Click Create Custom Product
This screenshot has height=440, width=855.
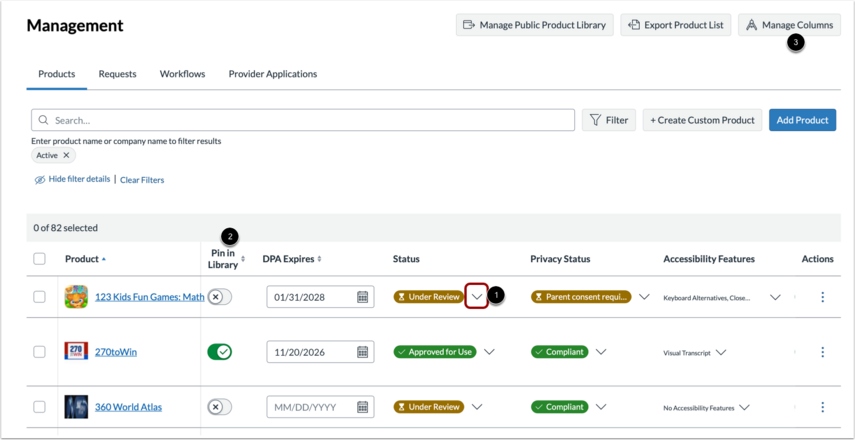(702, 120)
